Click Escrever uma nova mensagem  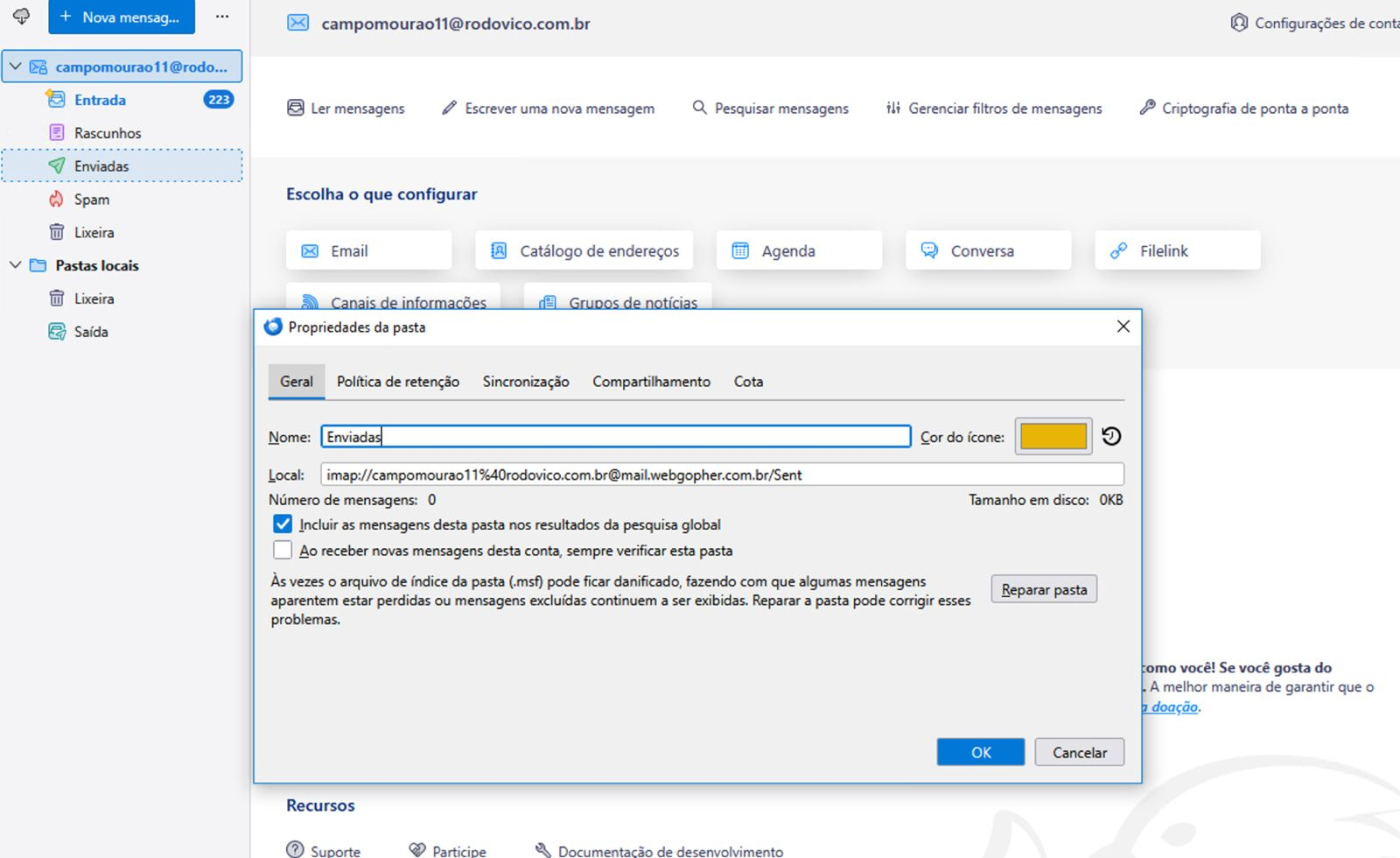click(x=549, y=108)
